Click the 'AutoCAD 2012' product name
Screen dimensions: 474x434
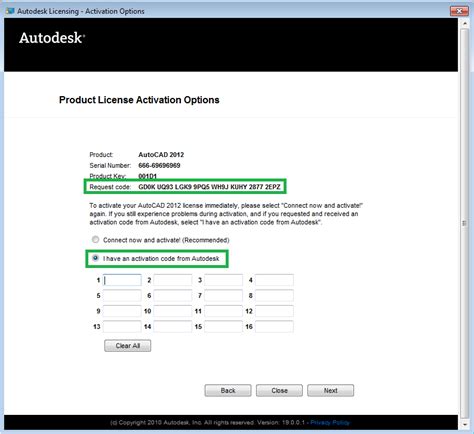(161, 155)
